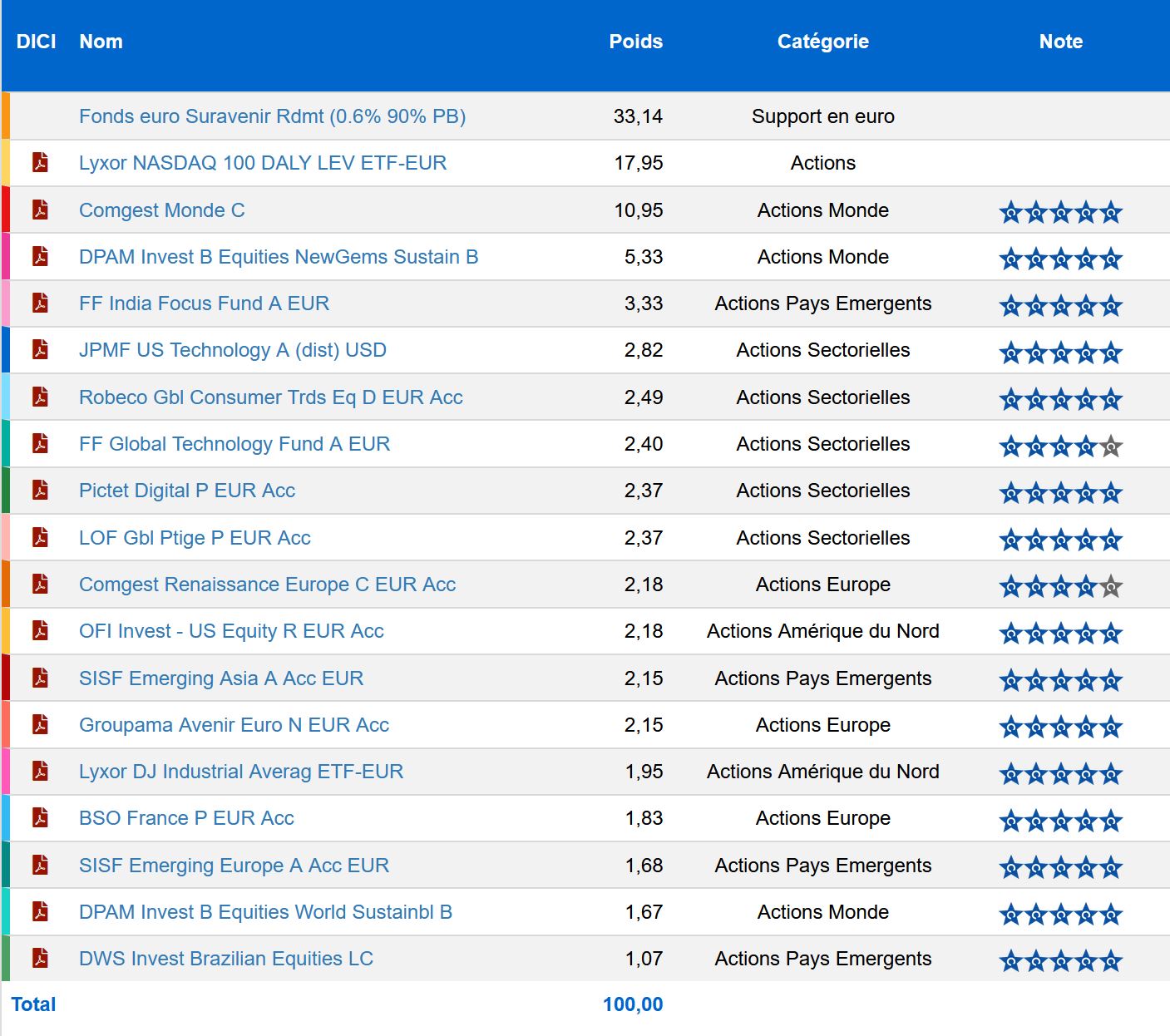This screenshot has height=1036, width=1170.
Task: Click the star rating for JPMF US Technology
Action: click(x=1061, y=353)
